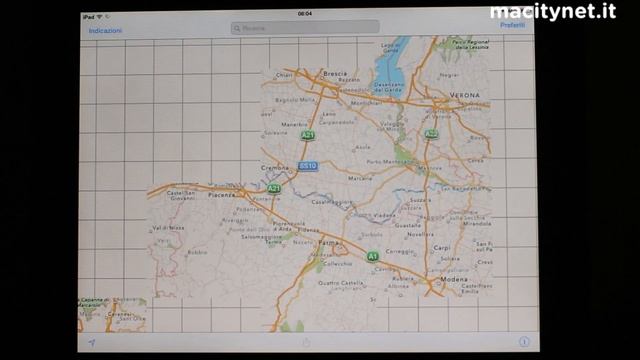Tap the Quattro Castella label
Screen dimensions: 640x360
(340, 283)
